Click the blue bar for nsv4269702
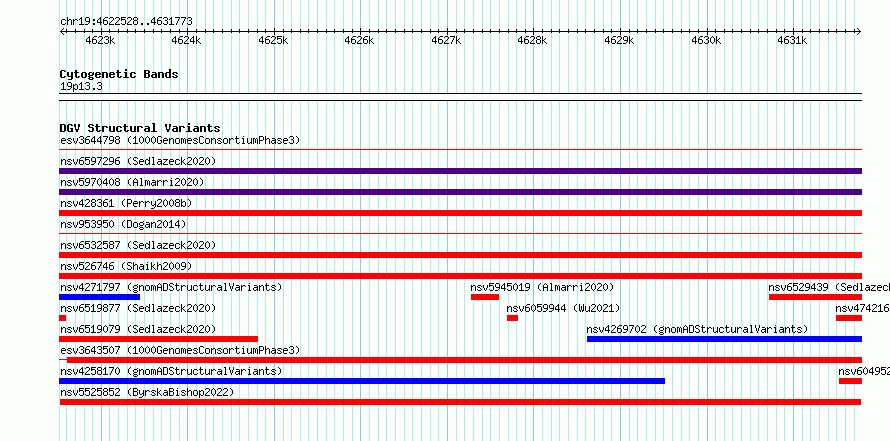Viewport: 890px width, 441px height. 724,339
